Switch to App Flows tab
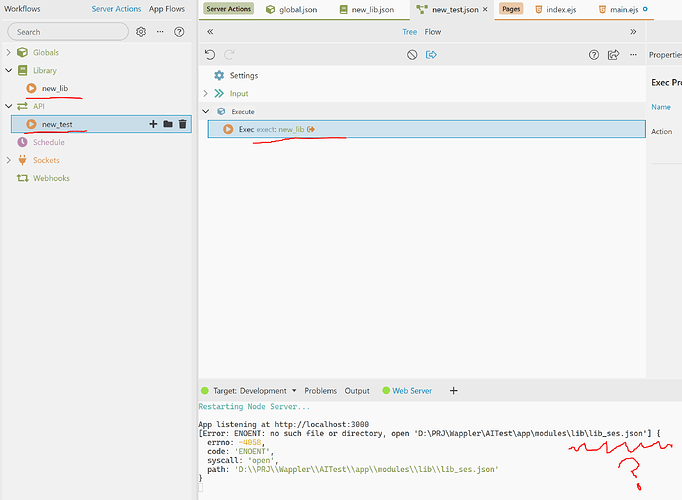 pyautogui.click(x=167, y=9)
